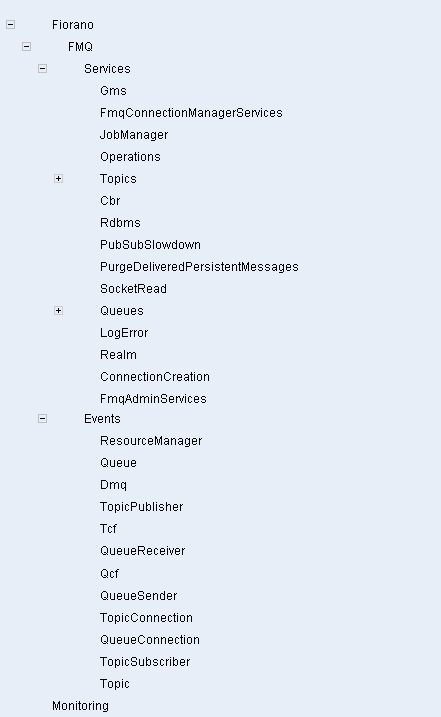Open ConnectionCreation entry
Viewport: 441px width, 717px height.
click(155, 377)
